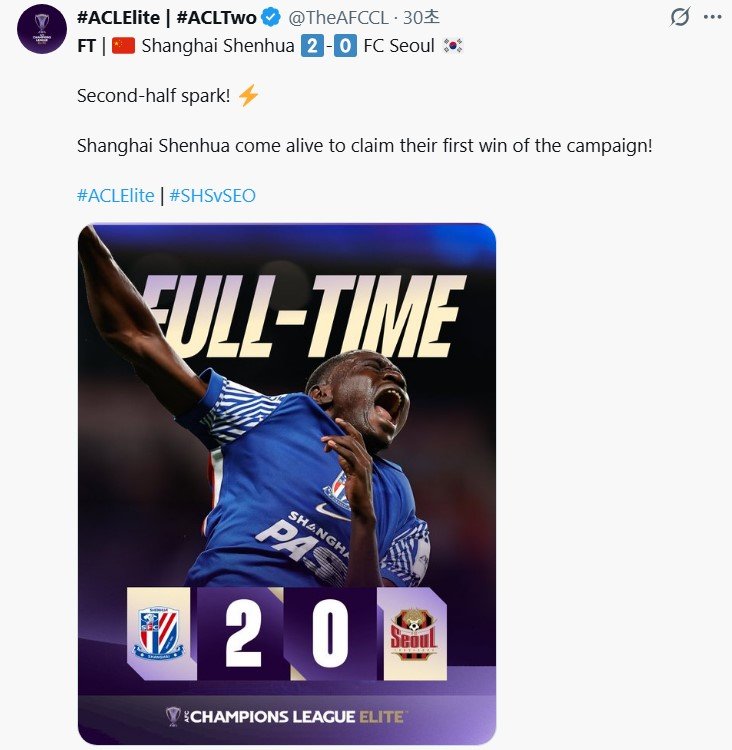This screenshot has height=750, width=732.
Task: Click the AFC Champions League Elite footer logo
Action: coord(286,716)
